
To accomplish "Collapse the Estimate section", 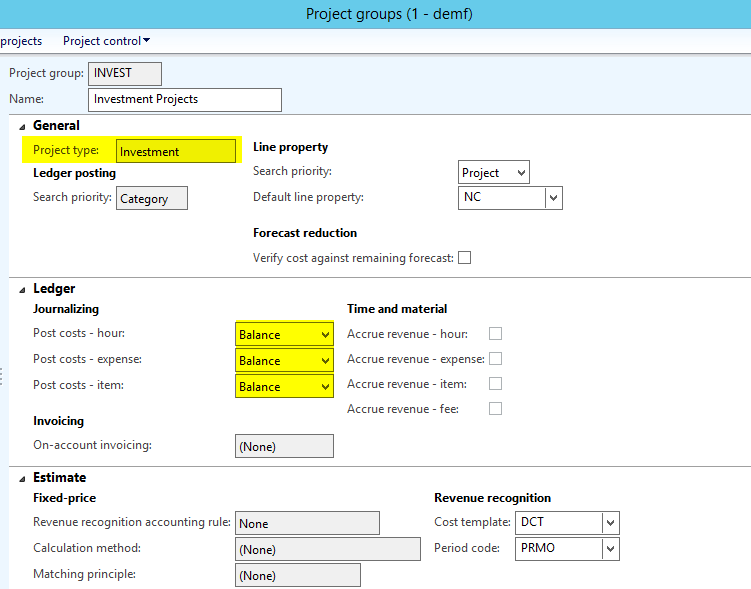I will 23,478.
